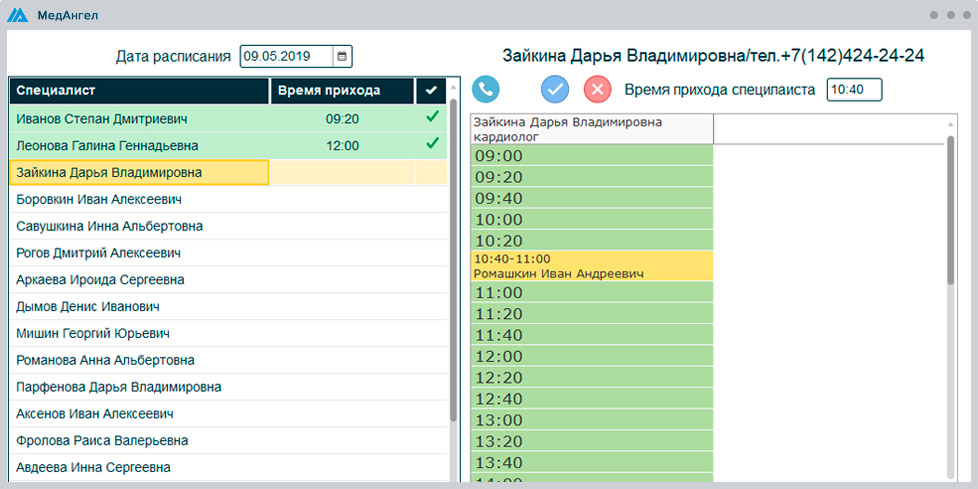Screen dimensions: 978x489
Task: Open the calendar picker in date field
Action: coord(342,57)
